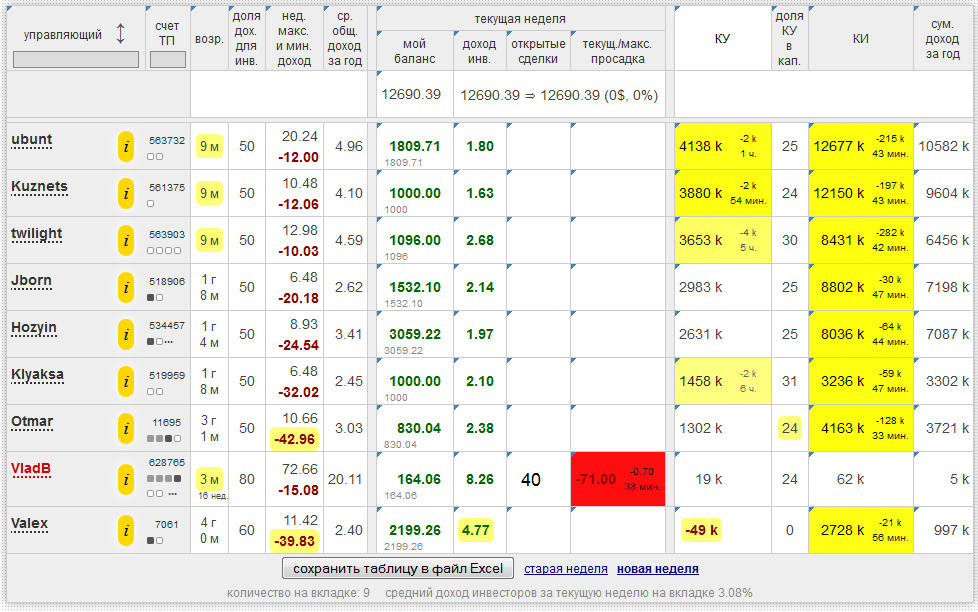
Task: Click ubunt balance 1809.71
Action: click(x=415, y=147)
